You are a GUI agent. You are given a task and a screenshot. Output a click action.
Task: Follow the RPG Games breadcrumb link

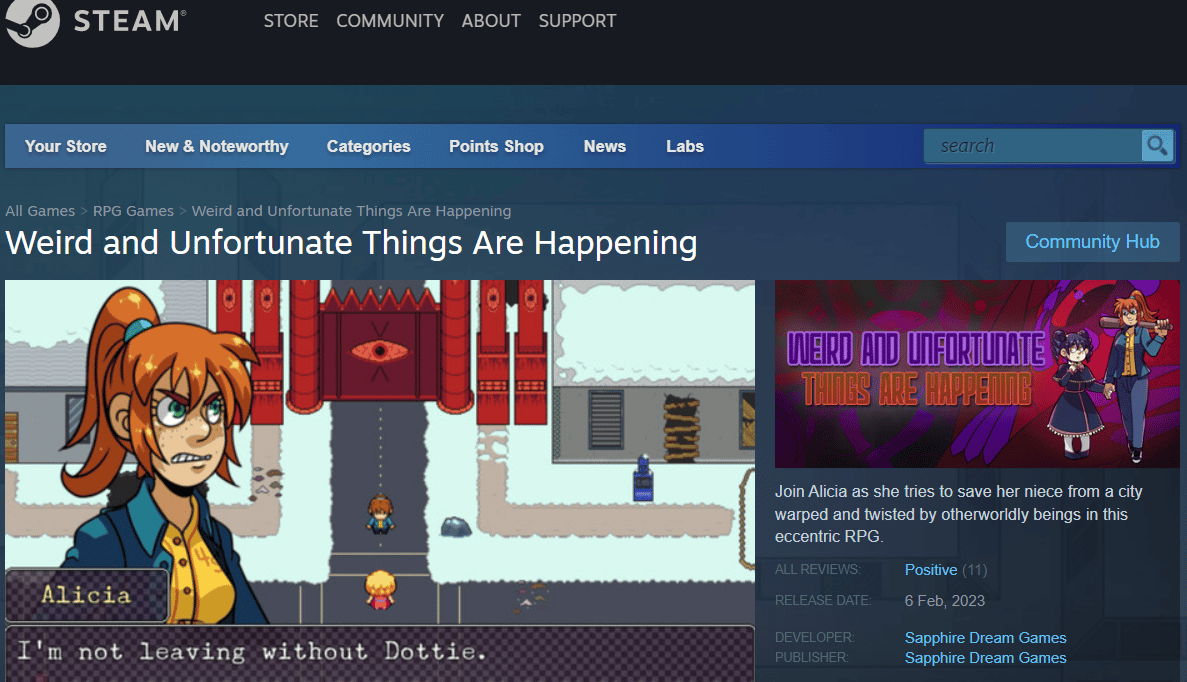coord(133,211)
